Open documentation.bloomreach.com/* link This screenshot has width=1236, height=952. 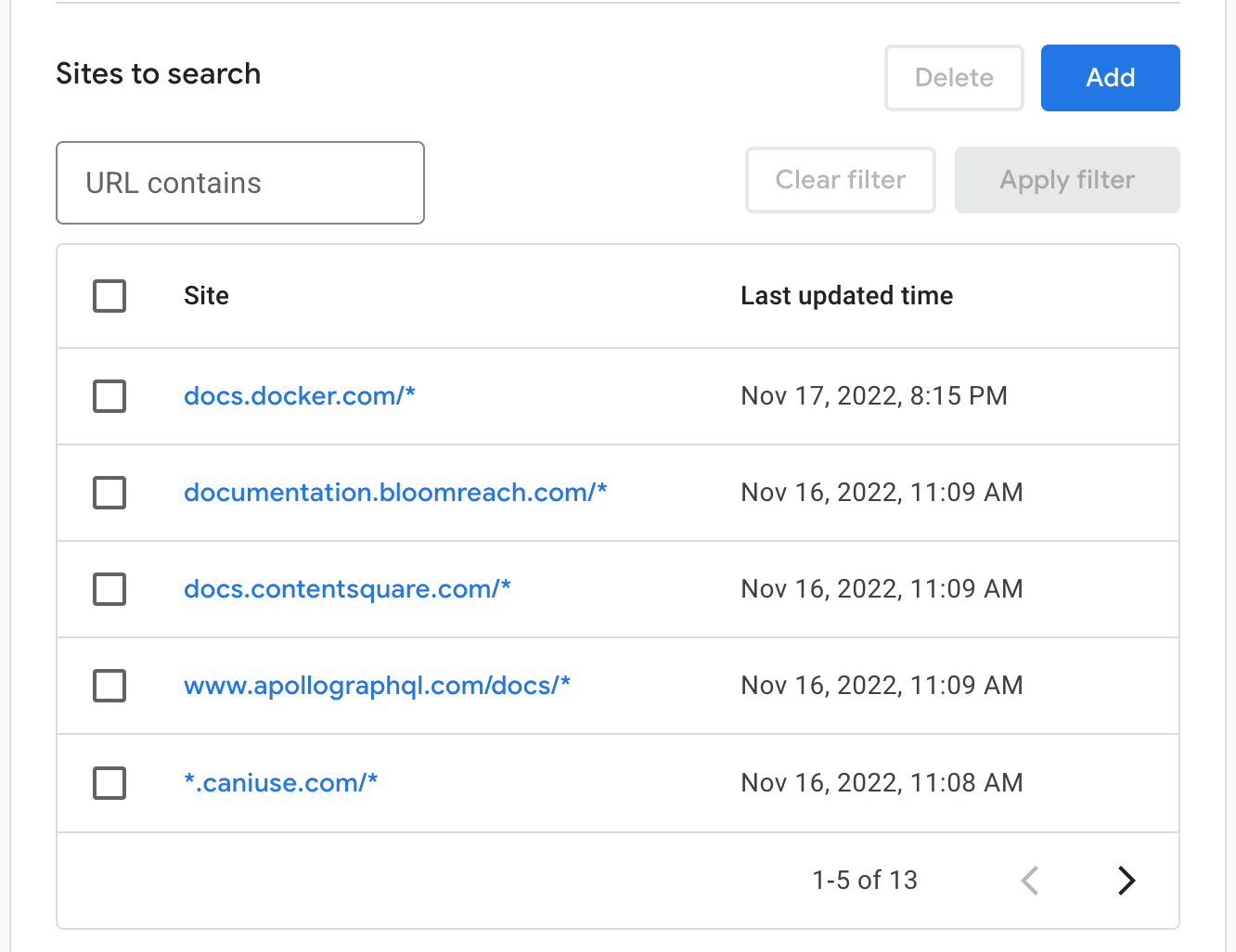395,493
